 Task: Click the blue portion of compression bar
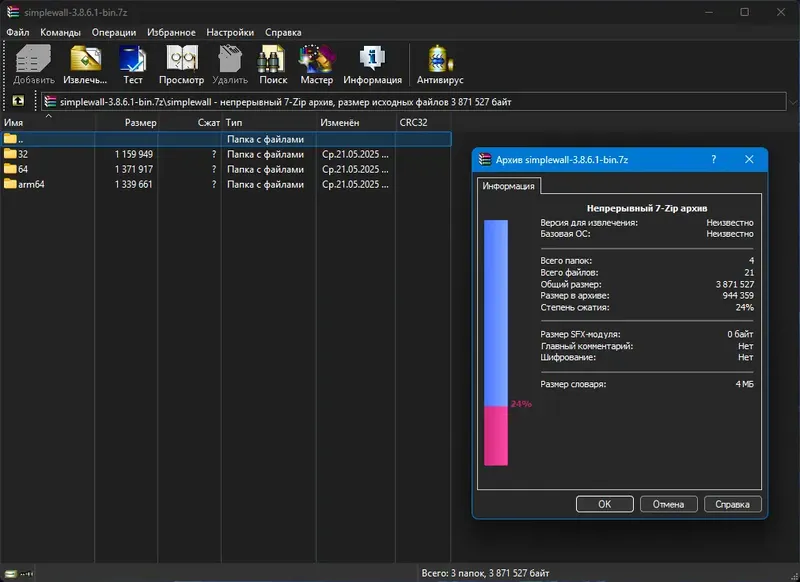click(496, 313)
